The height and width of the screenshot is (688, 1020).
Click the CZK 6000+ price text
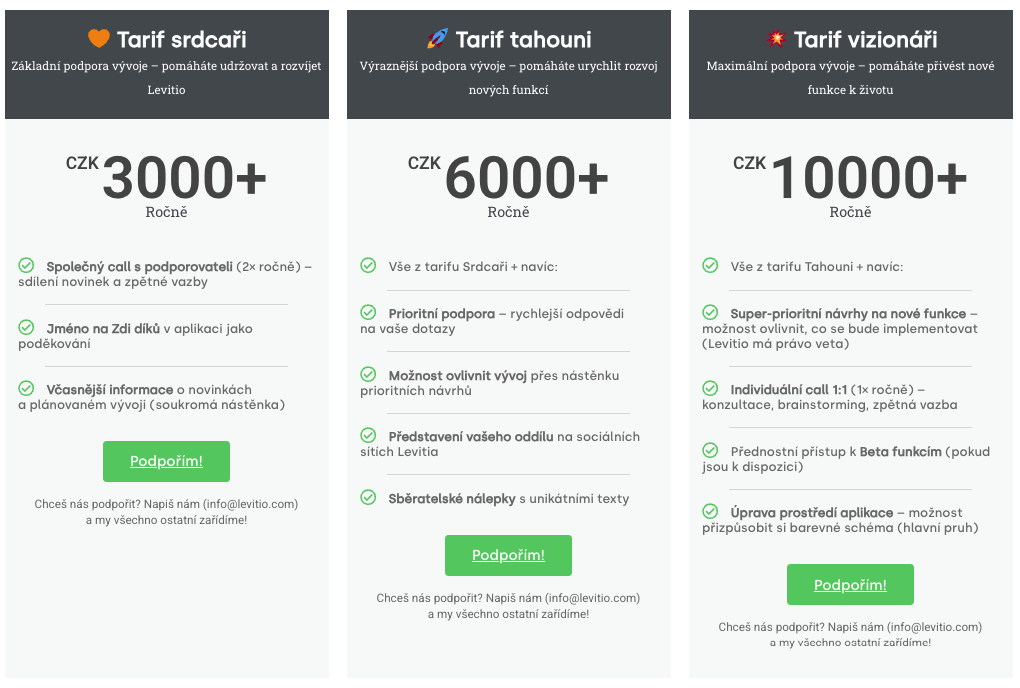pos(508,178)
